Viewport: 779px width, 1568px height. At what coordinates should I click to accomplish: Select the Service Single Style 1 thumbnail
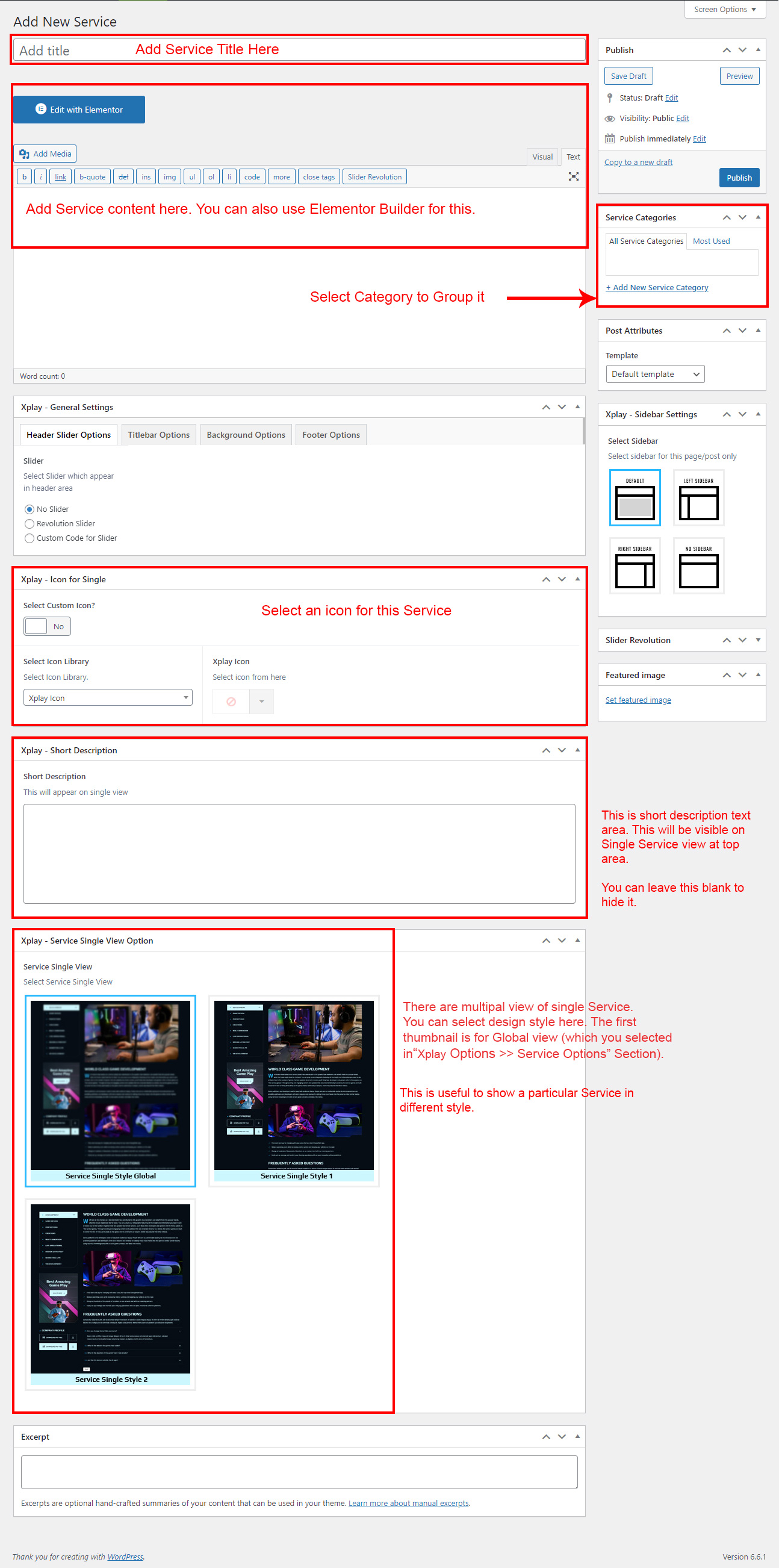[294, 1089]
